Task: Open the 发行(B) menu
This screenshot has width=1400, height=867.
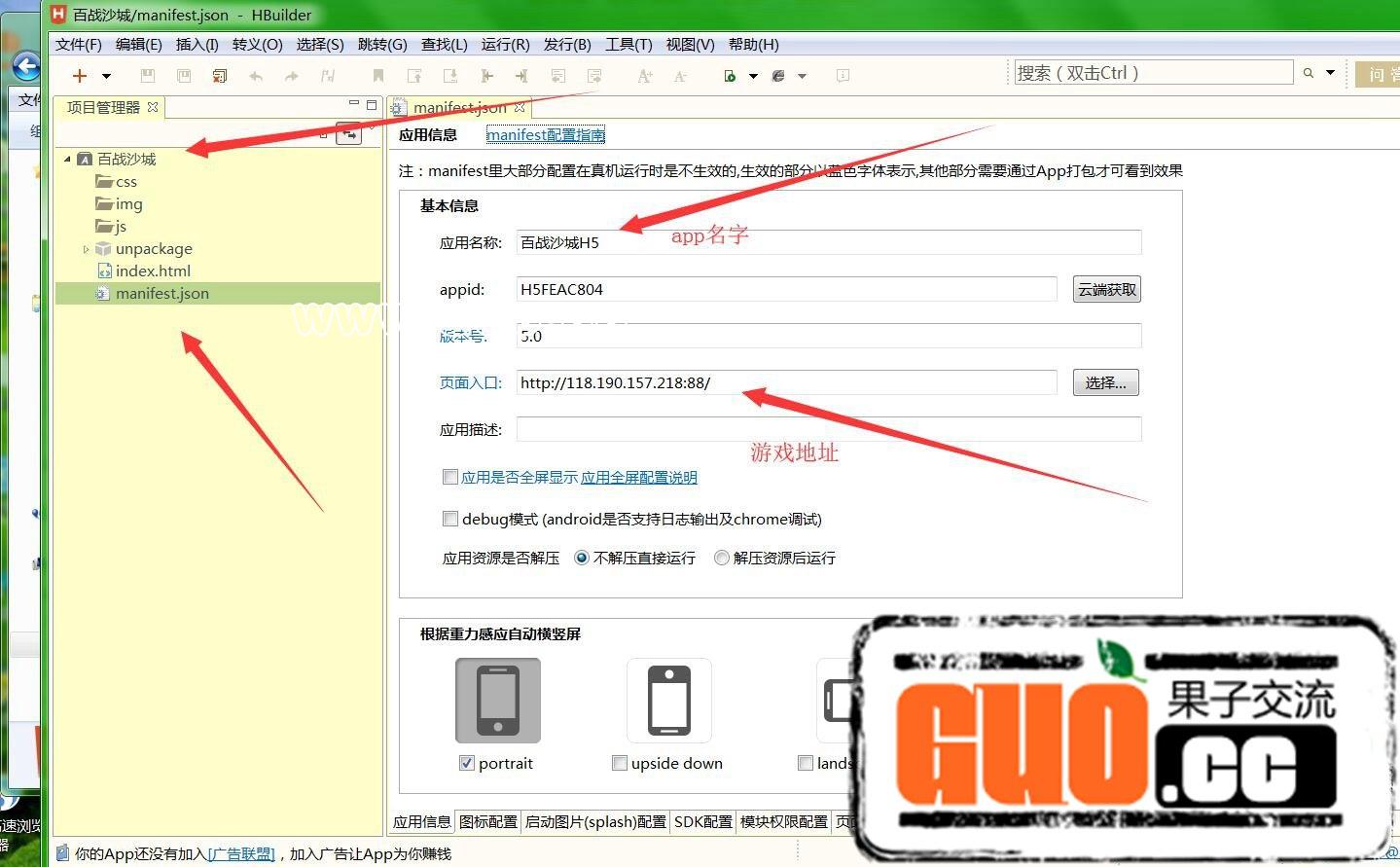Action: [567, 45]
